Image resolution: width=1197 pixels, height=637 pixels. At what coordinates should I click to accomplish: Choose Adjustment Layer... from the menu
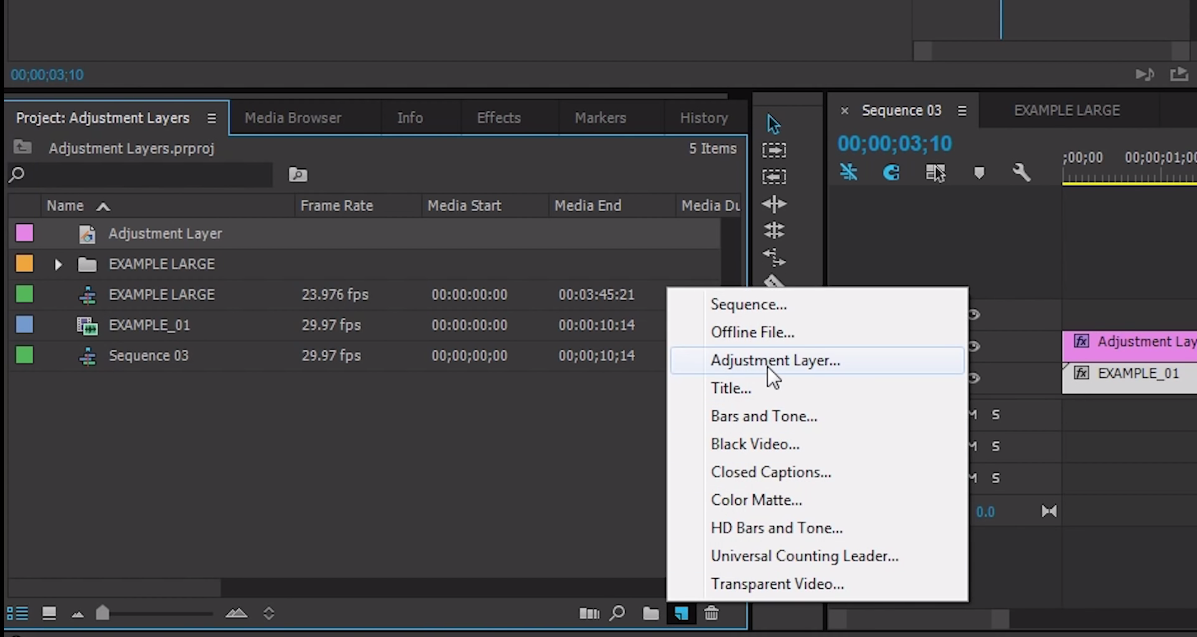(817, 361)
